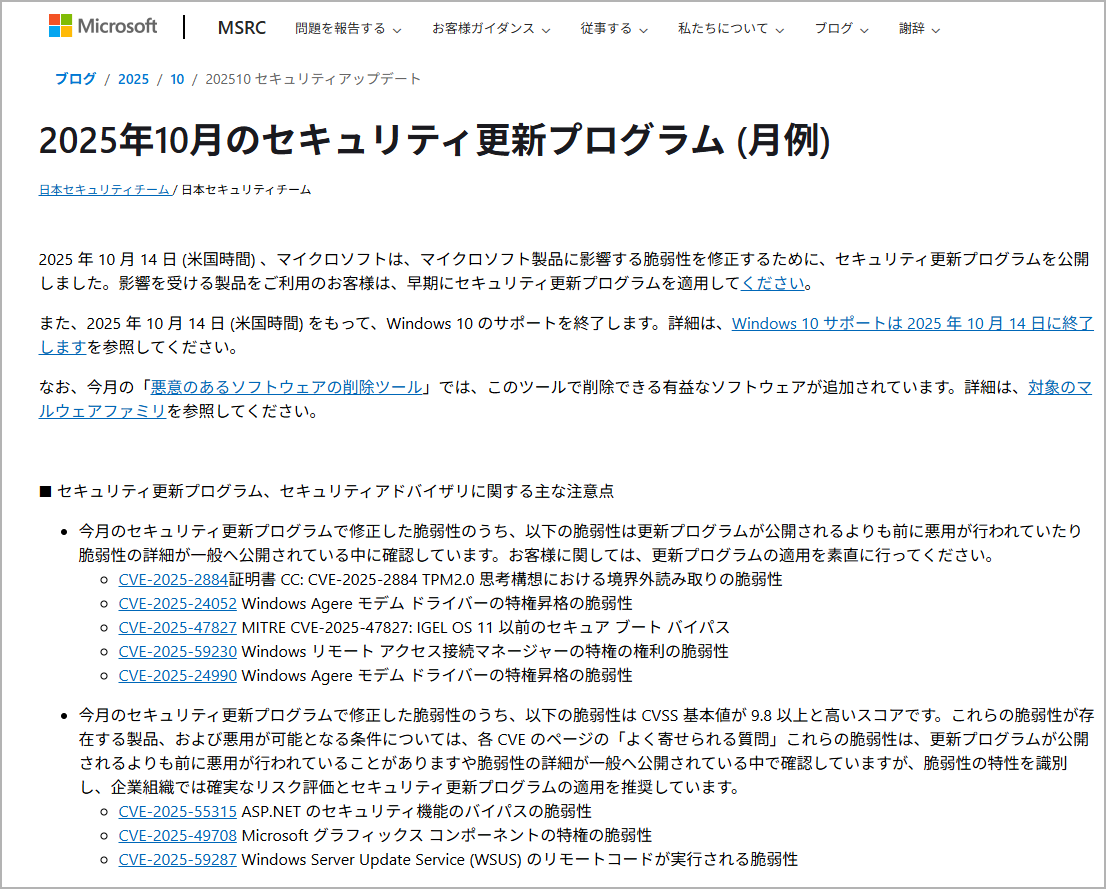
Task: Open the CVE-2025-55315 ASP.NET link
Action: [x=177, y=811]
